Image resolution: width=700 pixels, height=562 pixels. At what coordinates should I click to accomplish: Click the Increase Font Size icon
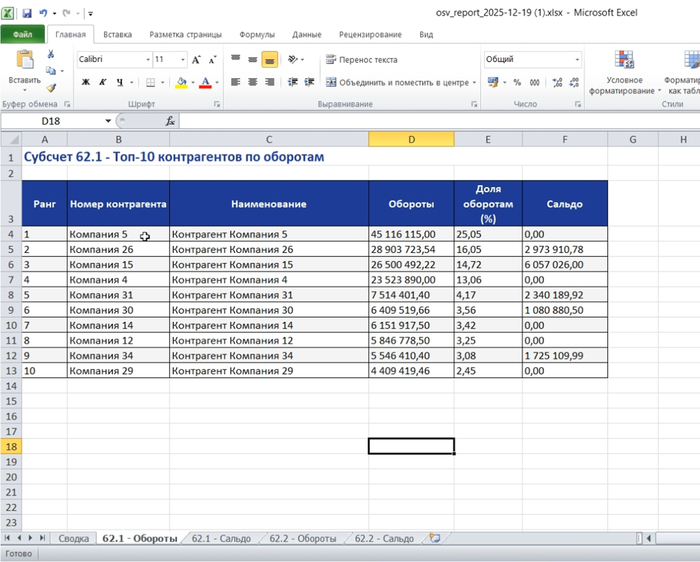click(x=196, y=60)
